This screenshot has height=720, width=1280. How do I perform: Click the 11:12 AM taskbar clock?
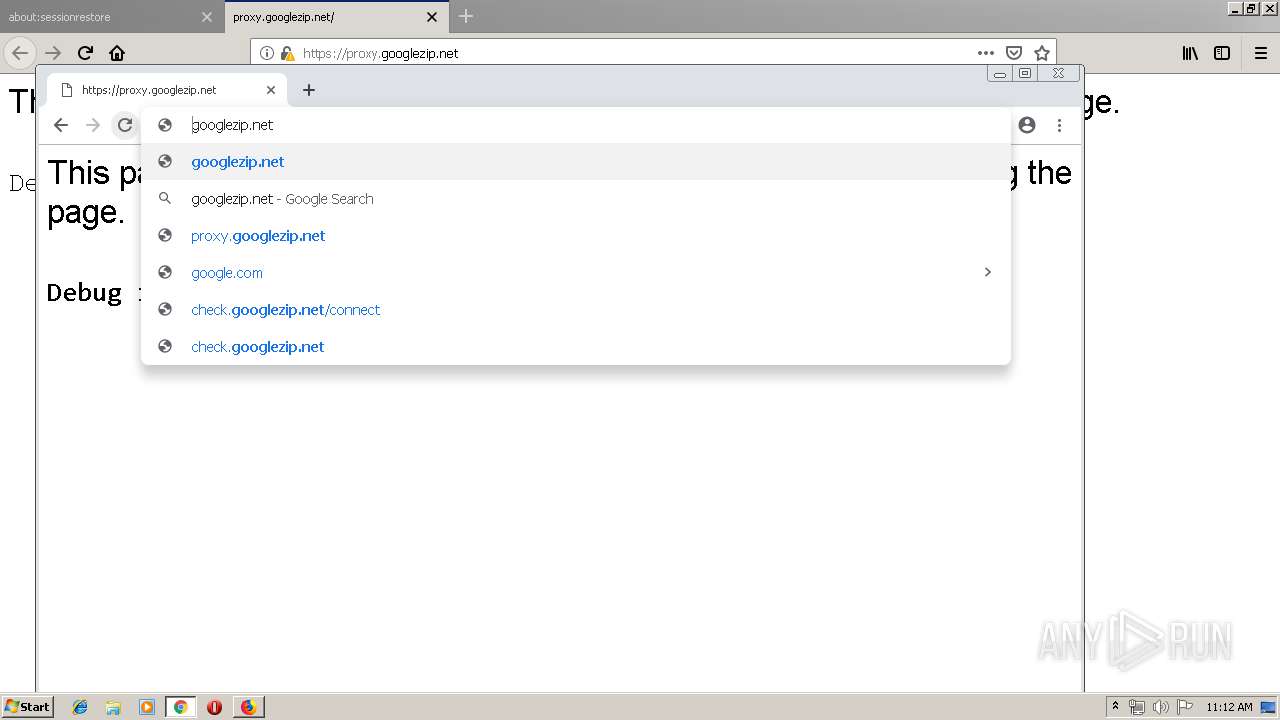click(x=1229, y=707)
